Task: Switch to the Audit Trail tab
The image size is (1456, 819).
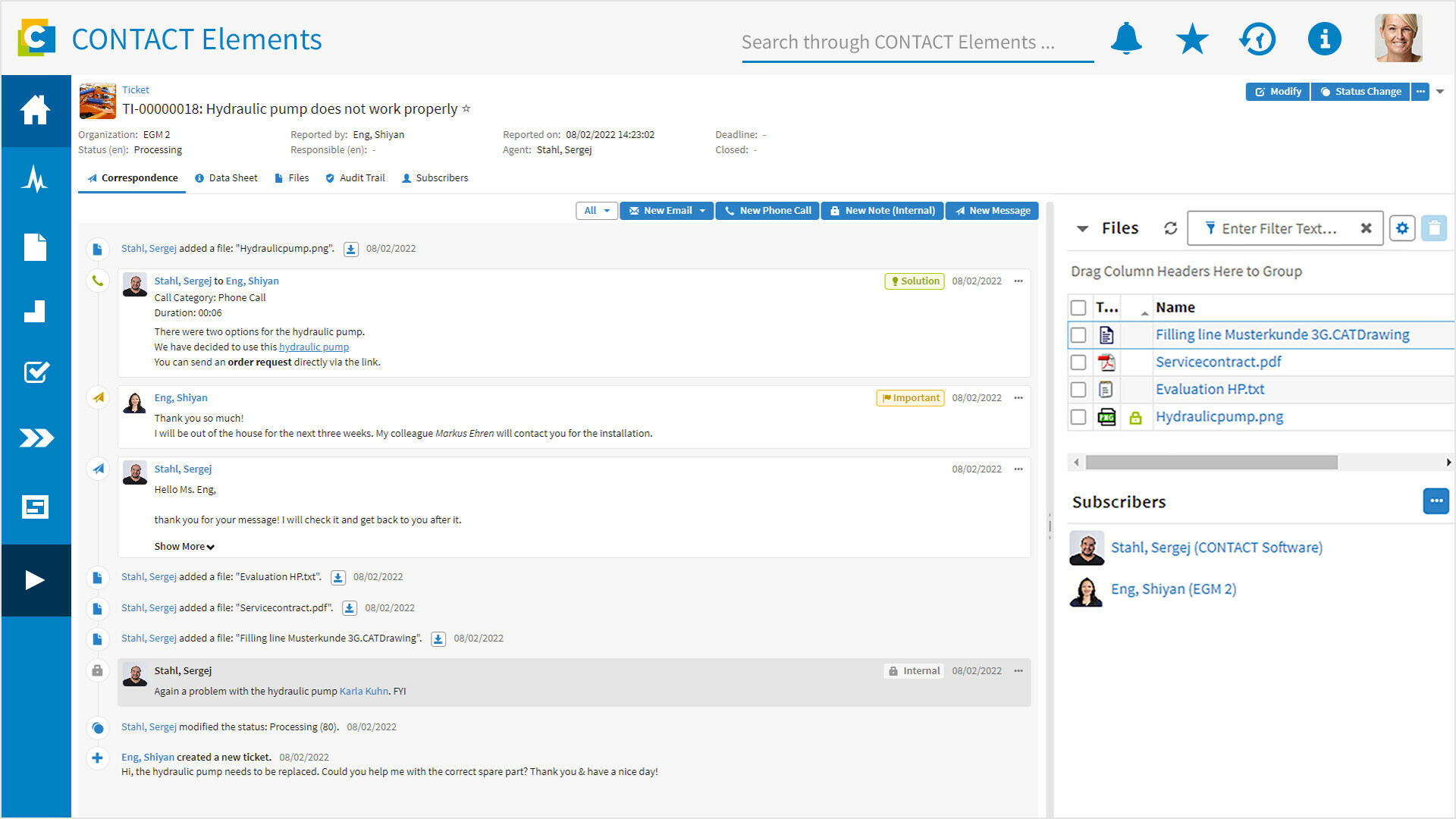Action: pos(355,178)
